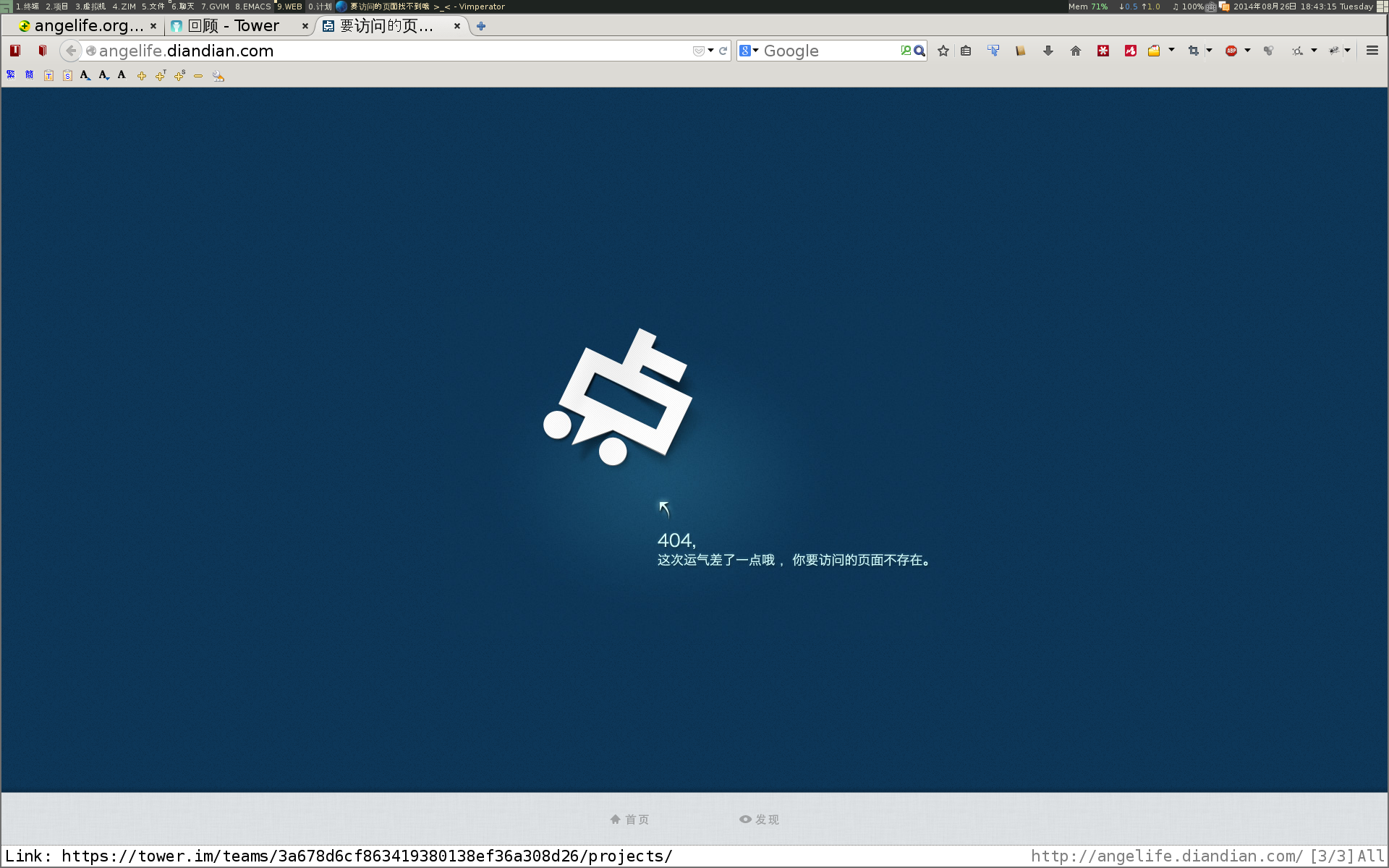Click the bookmark star icon

tap(943, 51)
